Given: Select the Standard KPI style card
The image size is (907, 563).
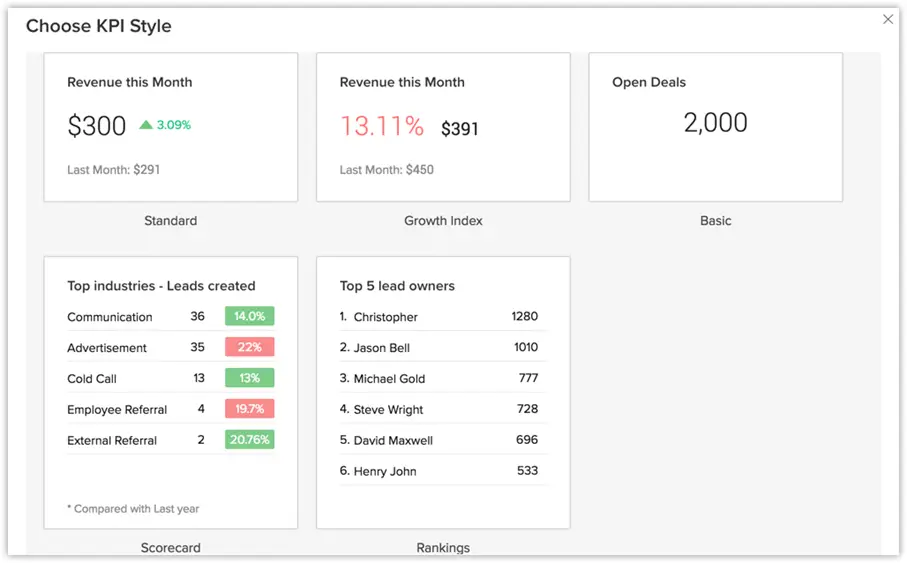Looking at the screenshot, I should coord(170,128).
